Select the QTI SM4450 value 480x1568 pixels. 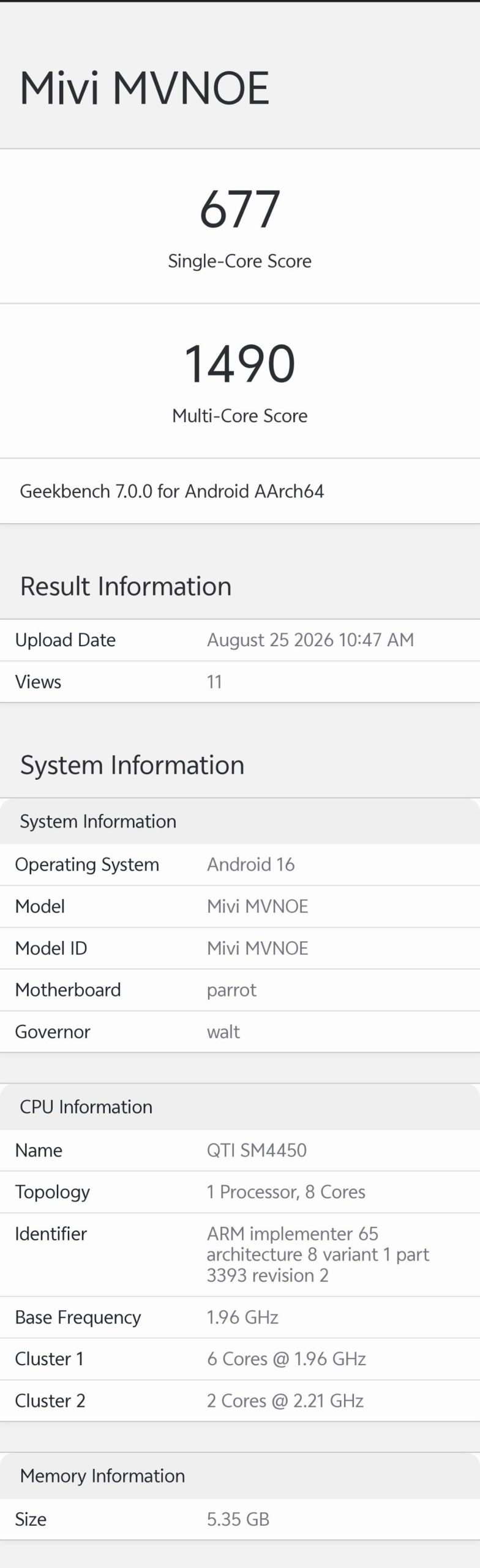[257, 1150]
